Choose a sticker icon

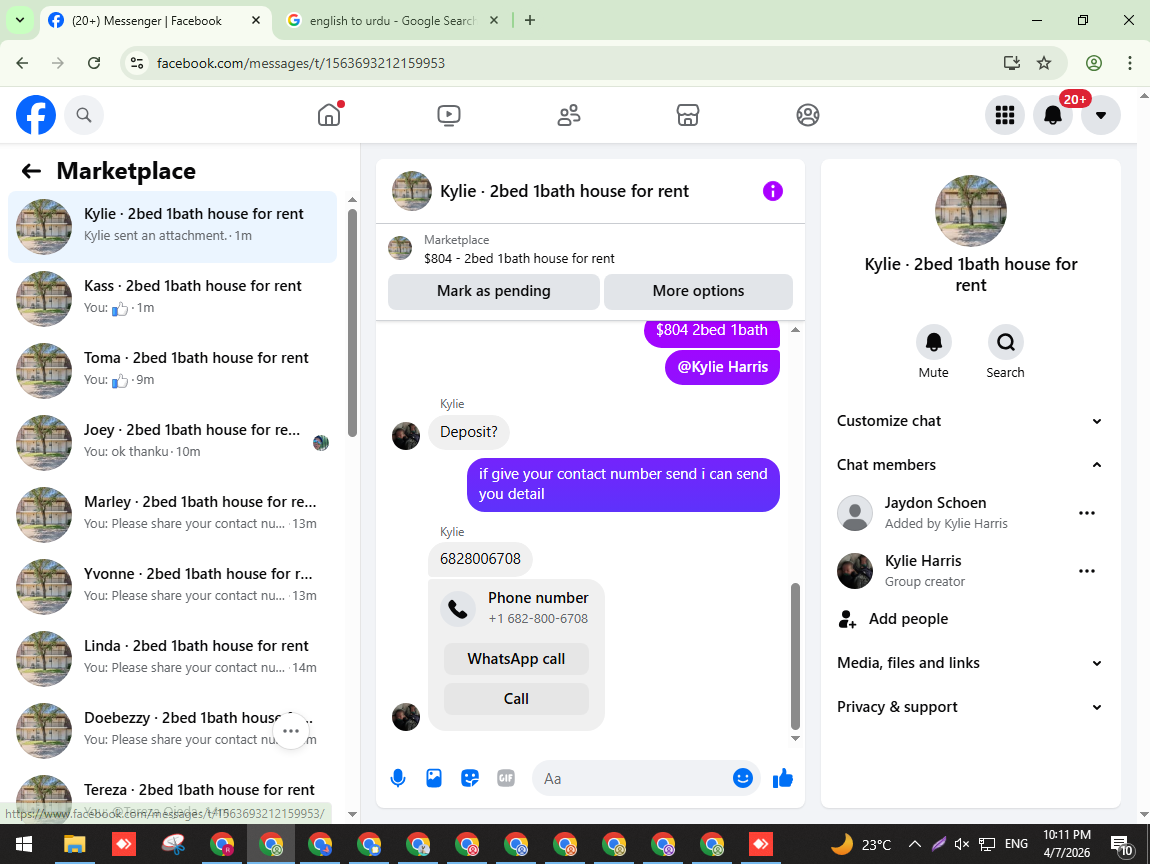pos(470,778)
